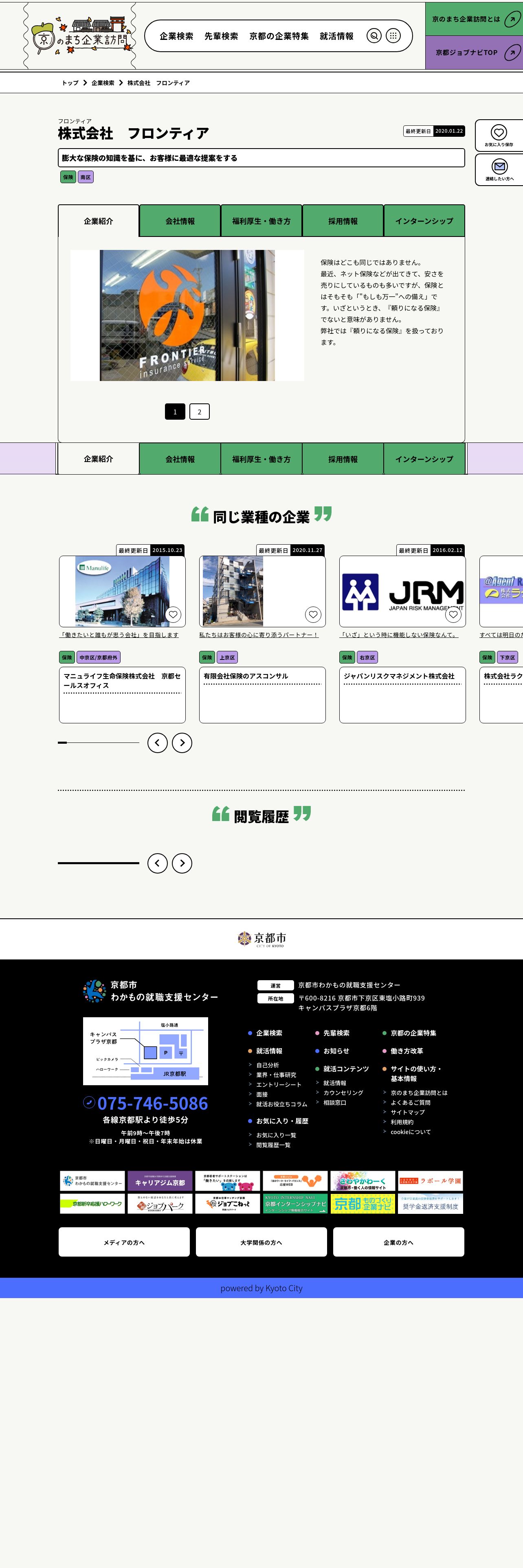Open 自己分析 in footer links
The image size is (523, 1568).
(267, 1065)
